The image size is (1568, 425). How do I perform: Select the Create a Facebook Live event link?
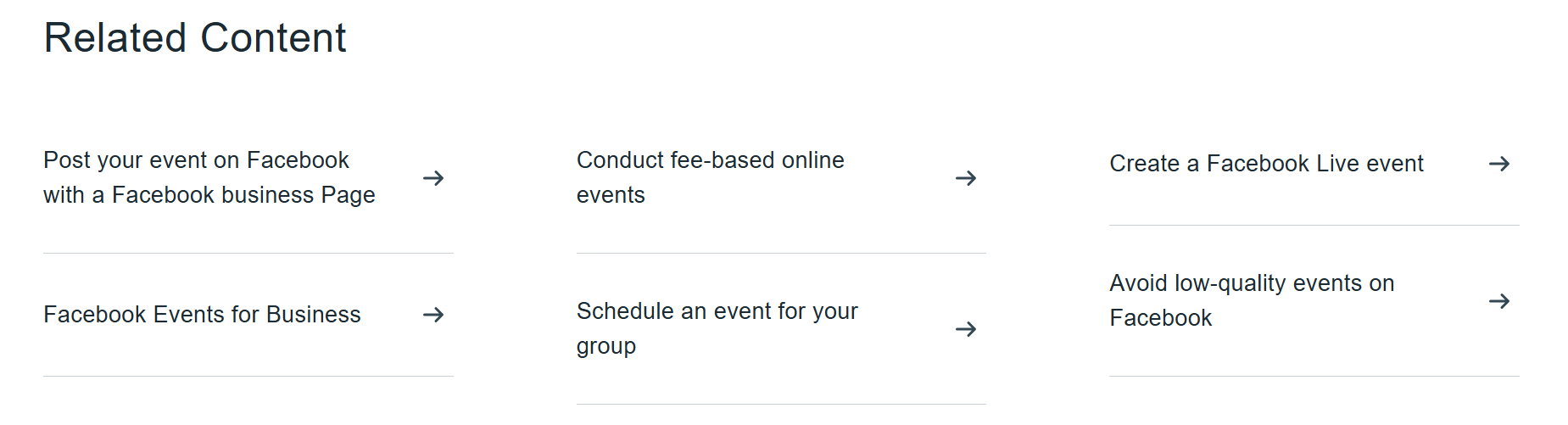pyautogui.click(x=1266, y=164)
